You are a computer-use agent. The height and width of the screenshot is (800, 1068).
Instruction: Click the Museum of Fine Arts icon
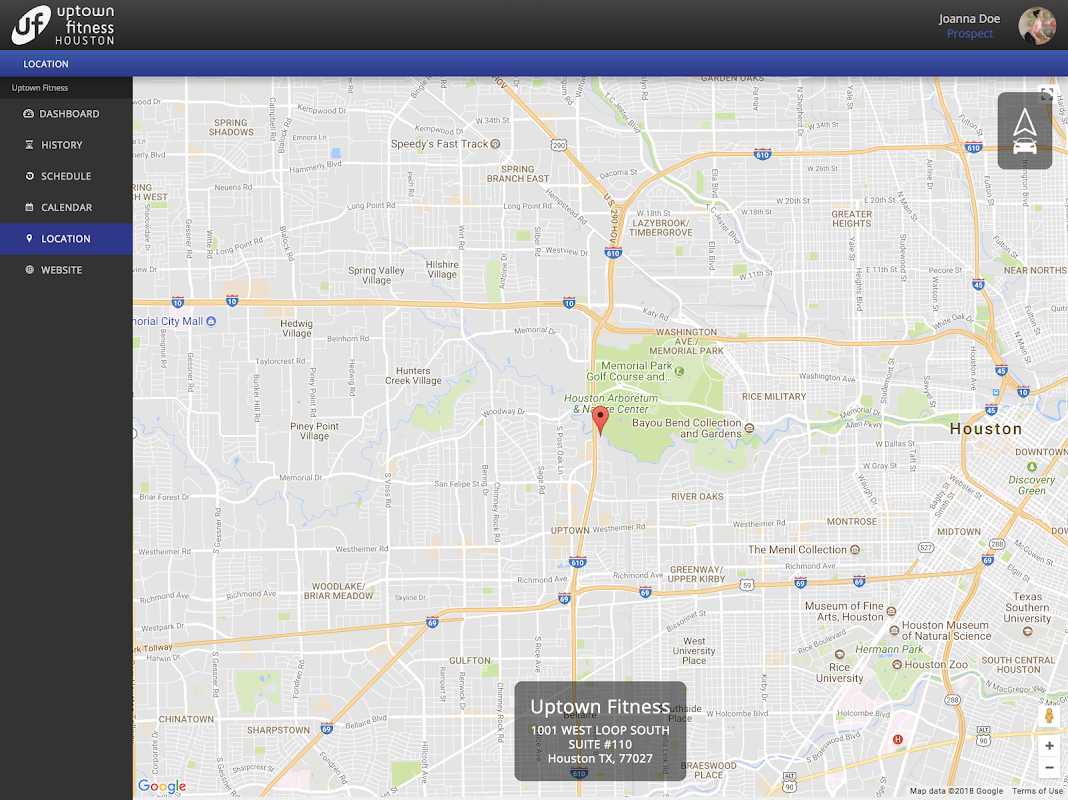click(x=891, y=611)
